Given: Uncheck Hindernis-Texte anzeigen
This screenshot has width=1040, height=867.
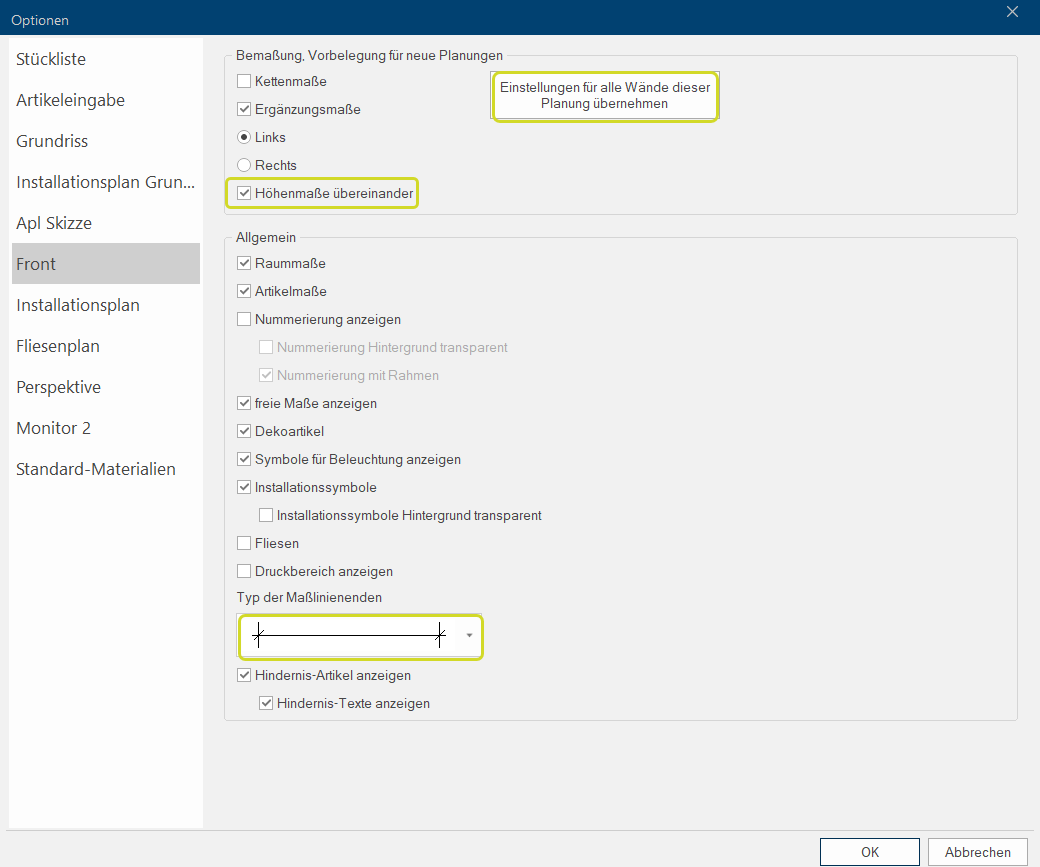Looking at the screenshot, I should (x=266, y=704).
